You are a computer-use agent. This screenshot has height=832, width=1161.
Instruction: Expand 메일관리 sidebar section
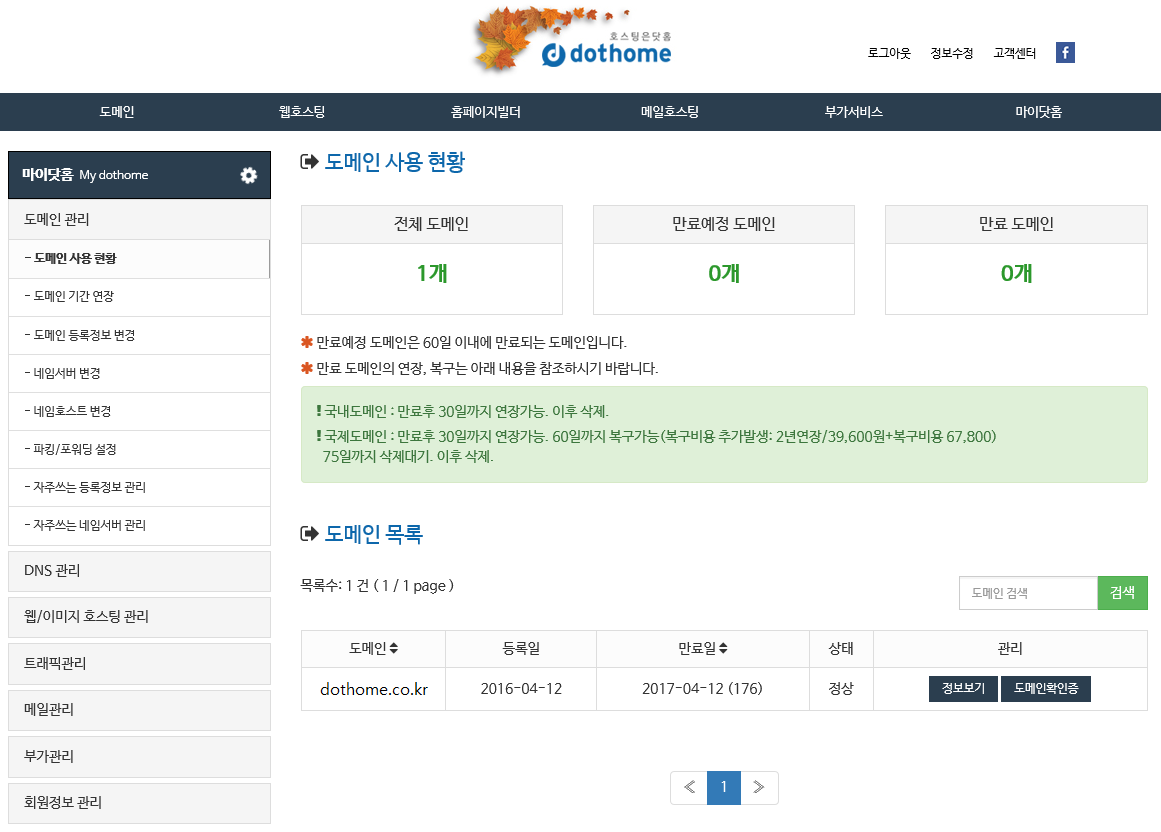pos(139,710)
